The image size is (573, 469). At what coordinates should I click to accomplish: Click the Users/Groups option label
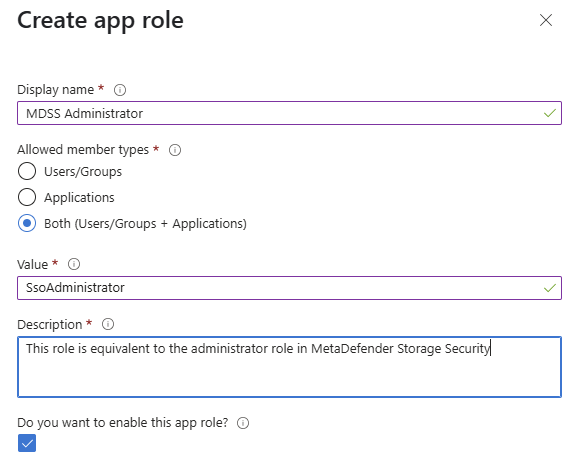click(83, 171)
